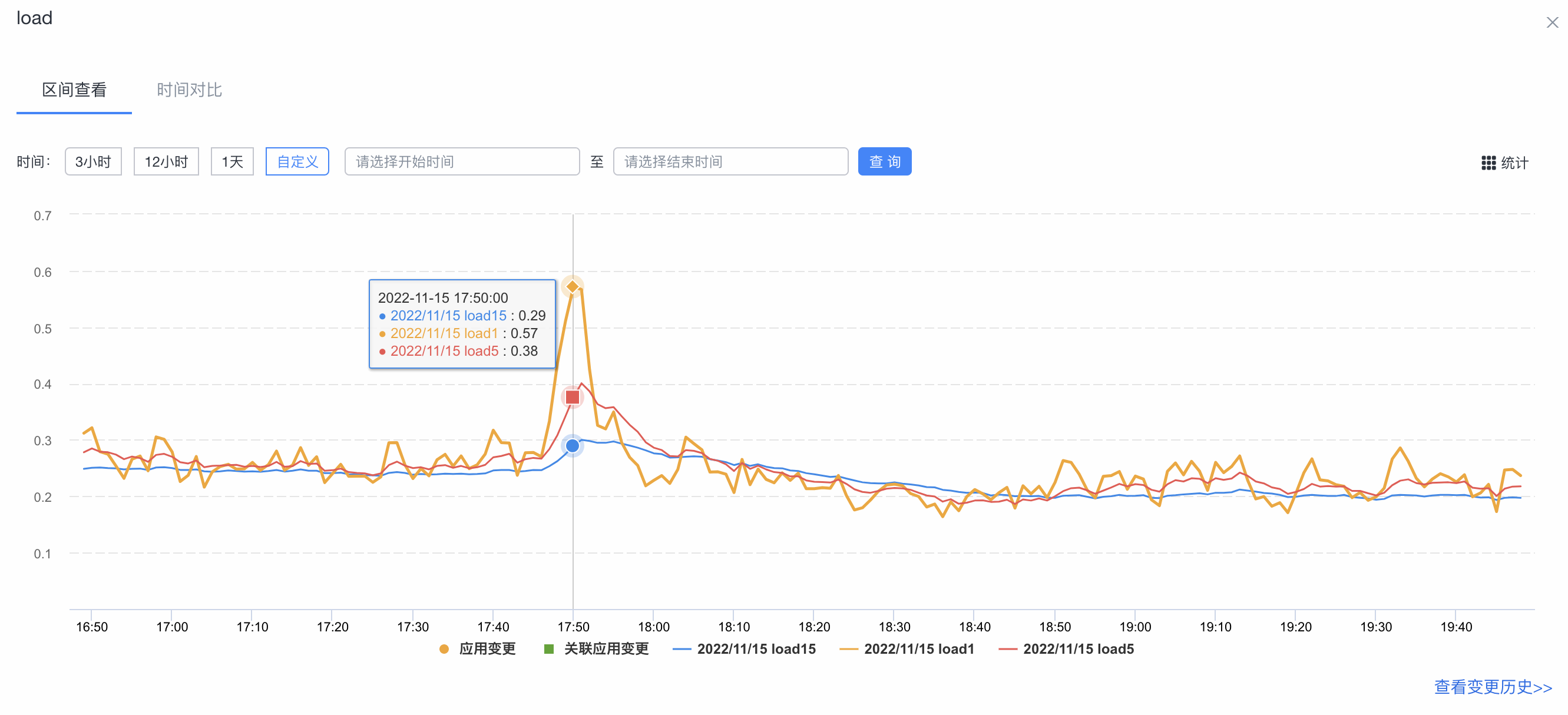Open the 查看变更历史 link
The width and height of the screenshot is (1568, 715).
click(1493, 687)
